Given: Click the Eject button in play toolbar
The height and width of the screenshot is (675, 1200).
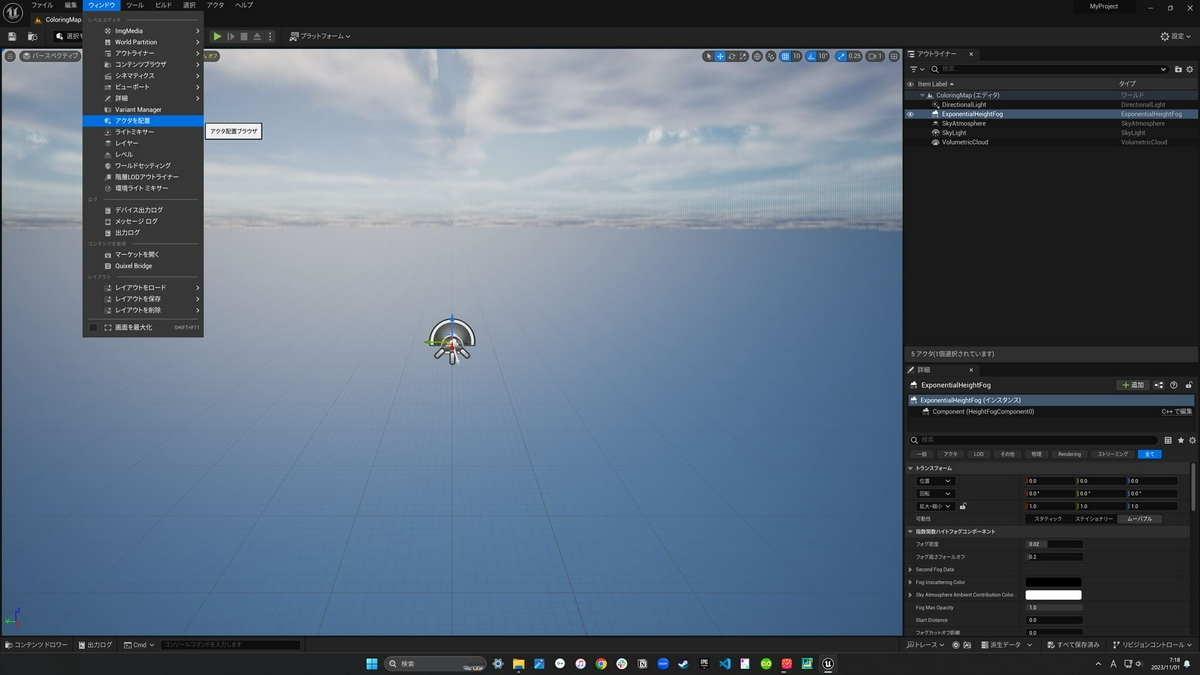Looking at the screenshot, I should [x=257, y=36].
